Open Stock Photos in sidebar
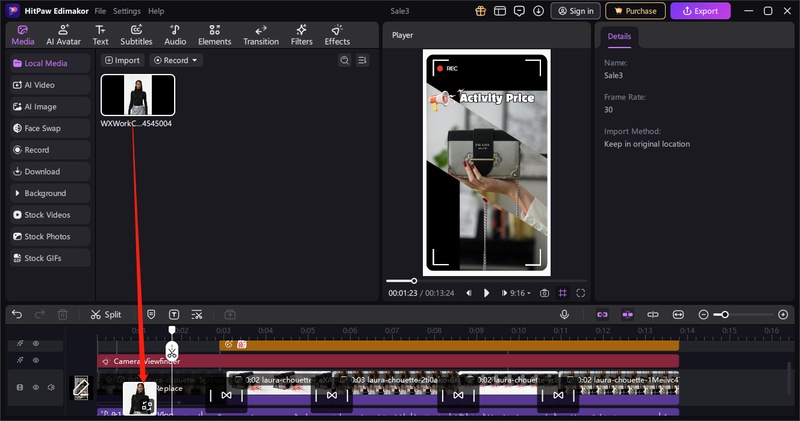 [x=50, y=236]
